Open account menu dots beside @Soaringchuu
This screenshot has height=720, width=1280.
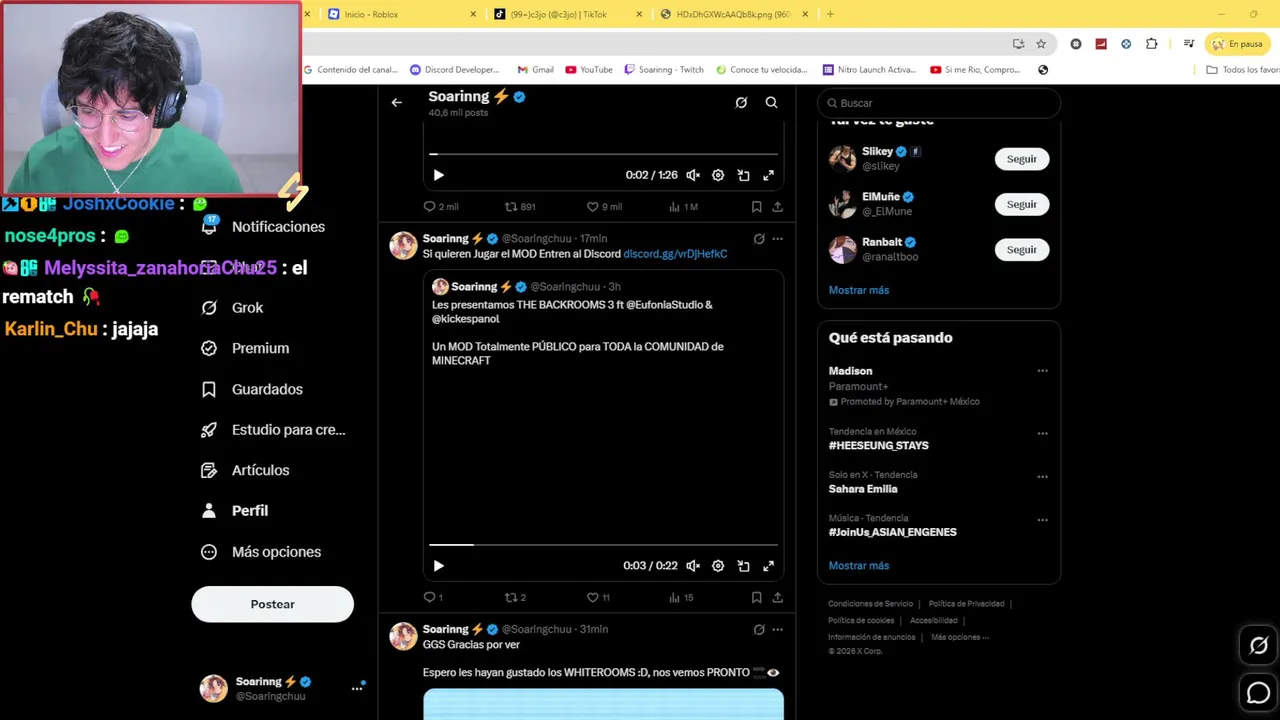pyautogui.click(x=356, y=688)
